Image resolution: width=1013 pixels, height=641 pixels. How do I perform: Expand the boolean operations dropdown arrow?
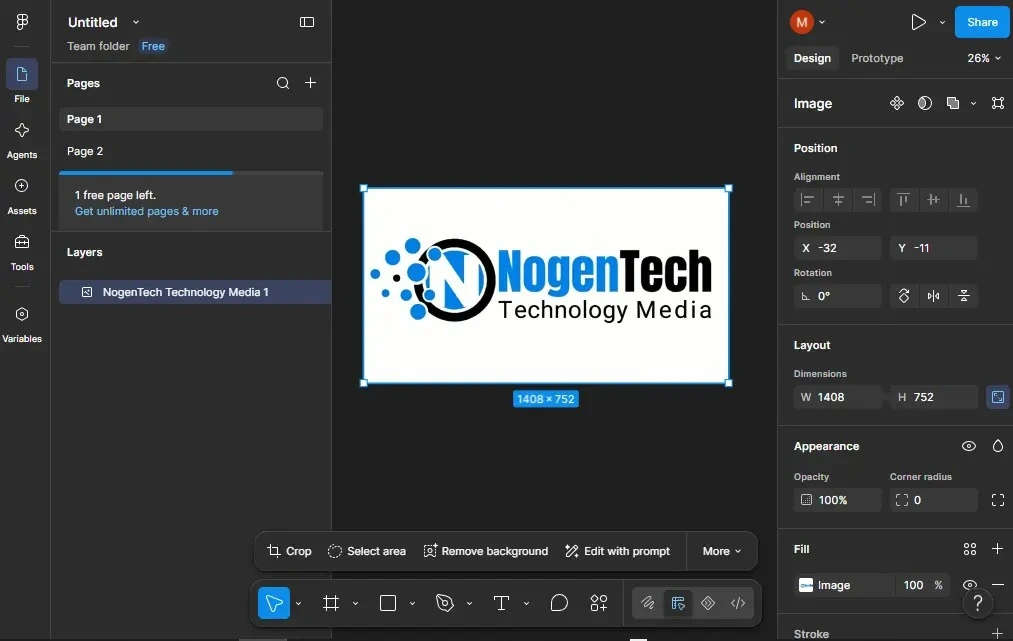[973, 103]
